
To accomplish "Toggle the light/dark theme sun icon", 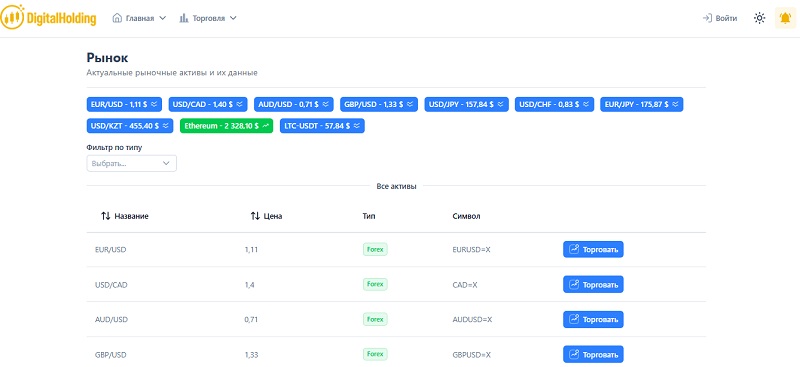I will click(x=759, y=18).
